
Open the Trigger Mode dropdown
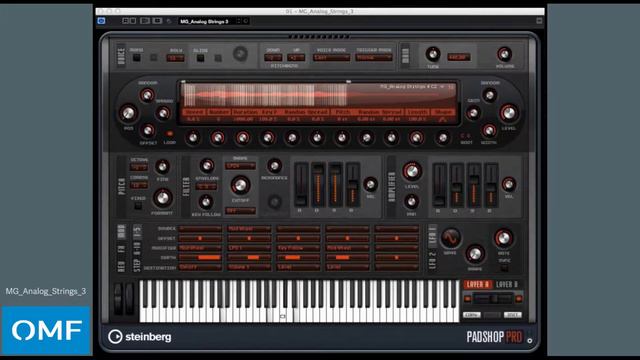(374, 58)
